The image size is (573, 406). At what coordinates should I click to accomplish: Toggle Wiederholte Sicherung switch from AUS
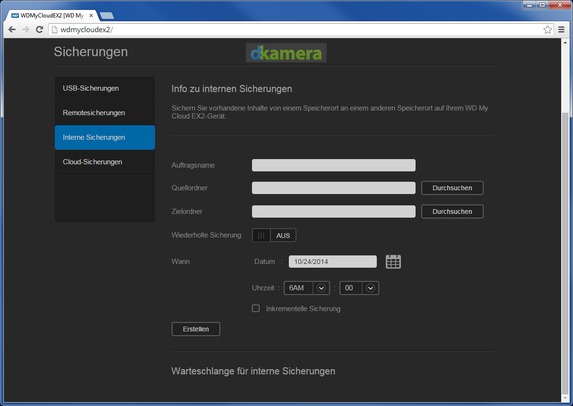pyautogui.click(x=274, y=235)
